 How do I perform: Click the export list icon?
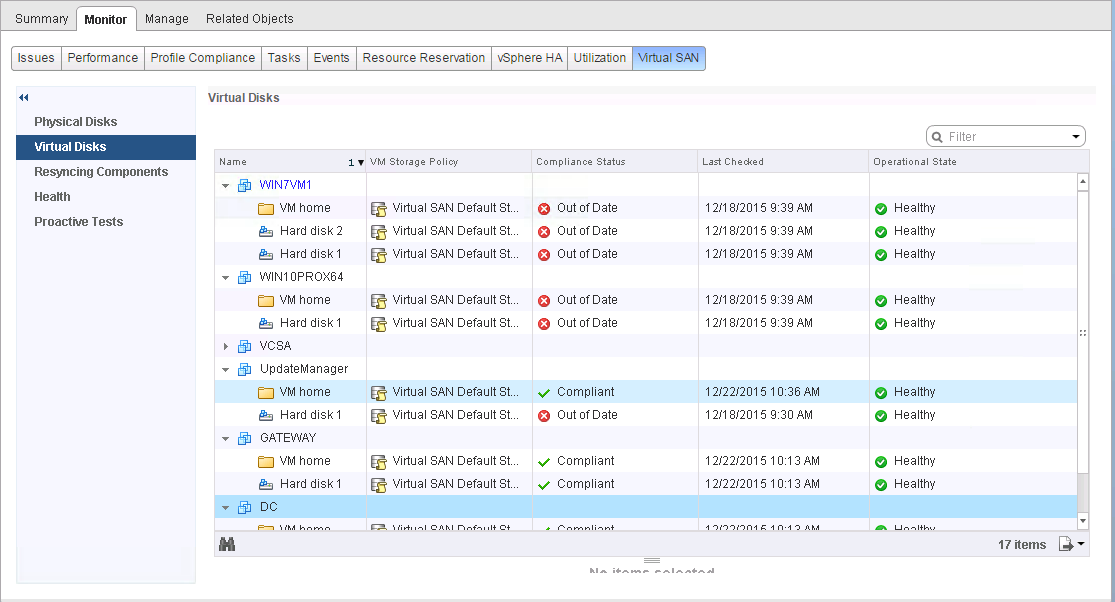click(x=1066, y=544)
